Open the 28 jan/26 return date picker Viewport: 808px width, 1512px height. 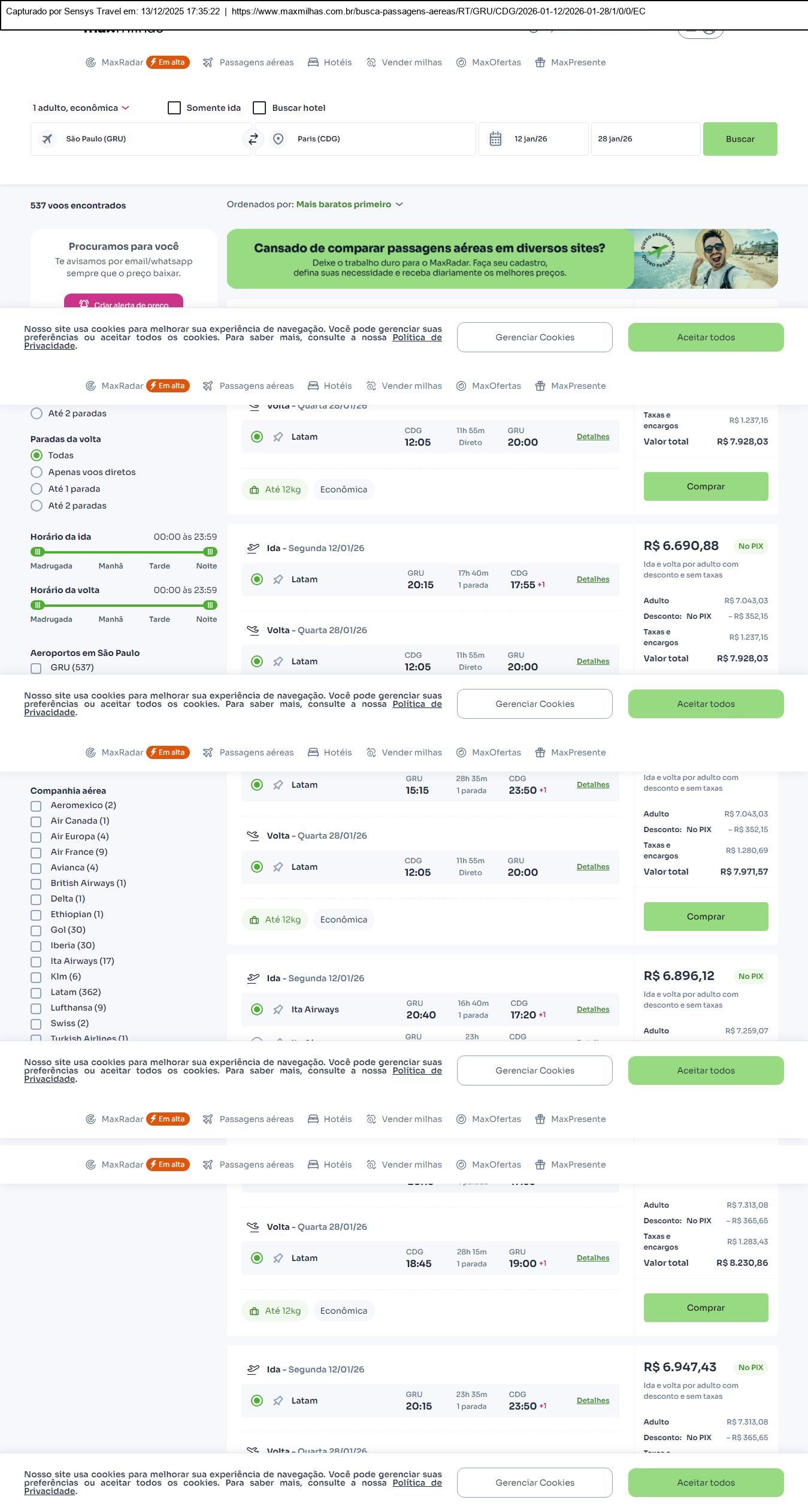coord(645,139)
